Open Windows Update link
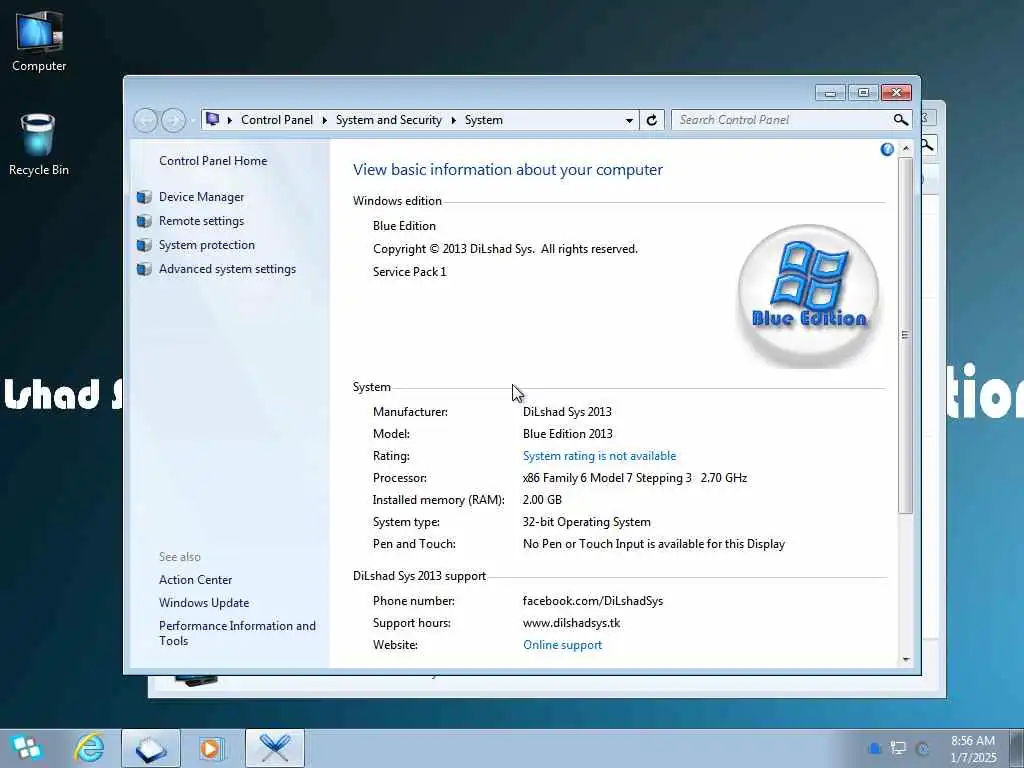This screenshot has height=768, width=1024. tap(204, 603)
